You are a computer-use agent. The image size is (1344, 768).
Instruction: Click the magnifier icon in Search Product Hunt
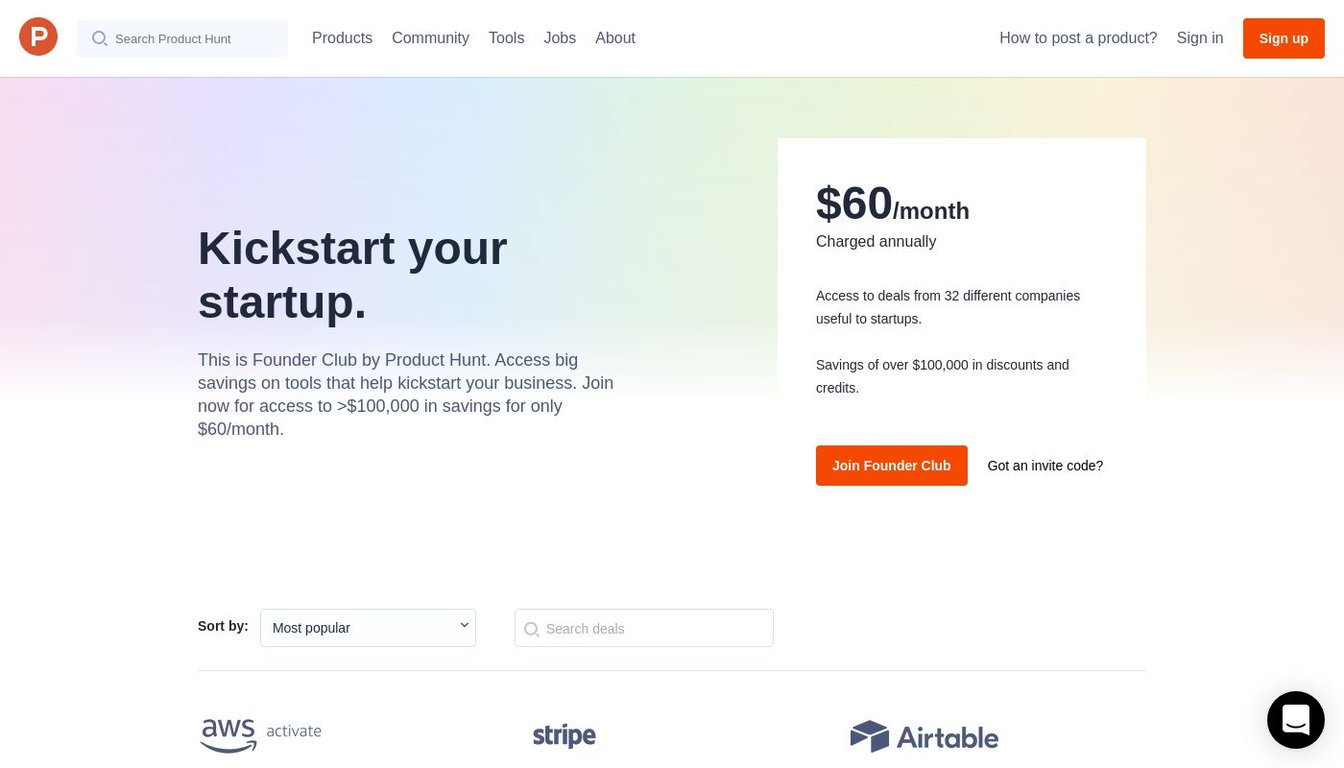click(99, 39)
